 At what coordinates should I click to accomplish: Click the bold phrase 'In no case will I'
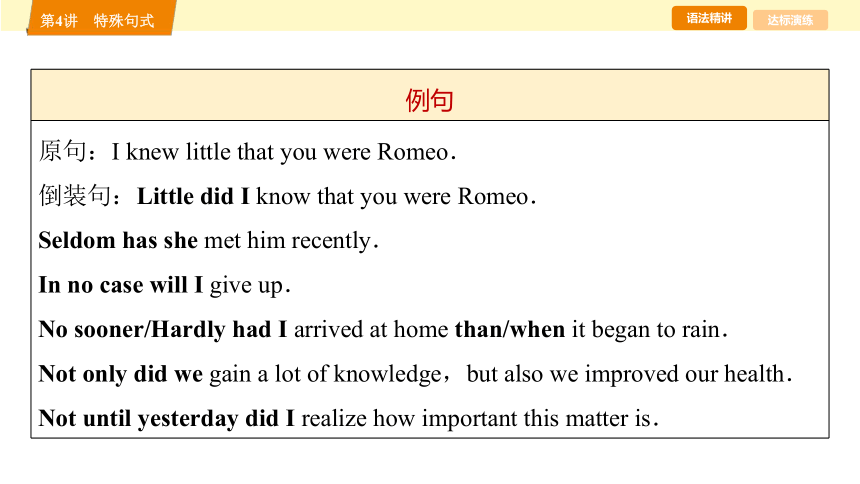pos(121,285)
